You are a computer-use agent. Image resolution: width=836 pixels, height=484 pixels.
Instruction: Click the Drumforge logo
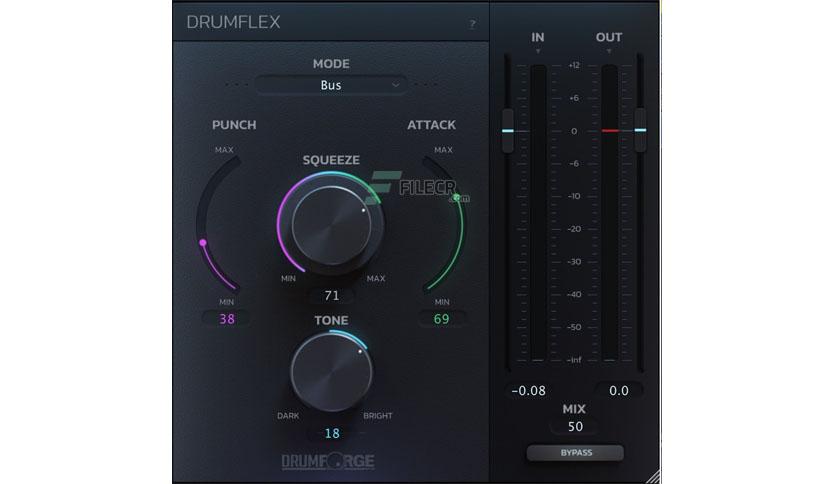tap(328, 461)
